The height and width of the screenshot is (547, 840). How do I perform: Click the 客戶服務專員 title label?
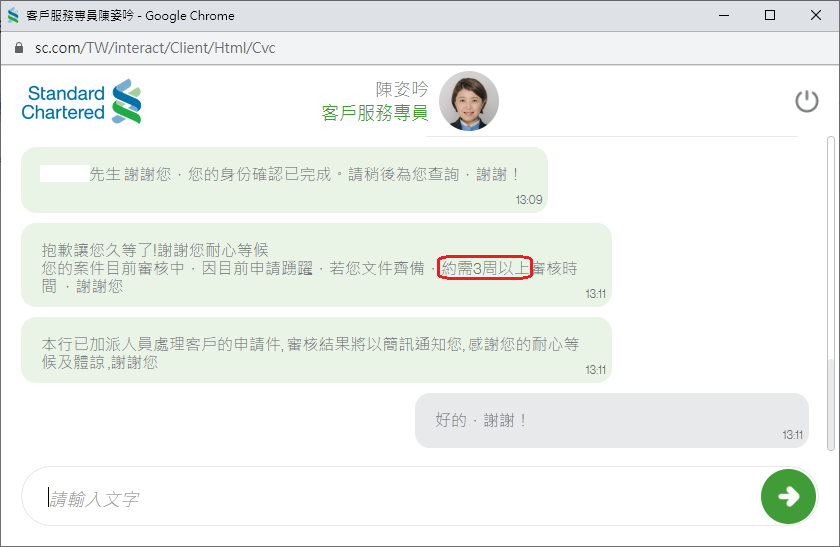point(374,113)
